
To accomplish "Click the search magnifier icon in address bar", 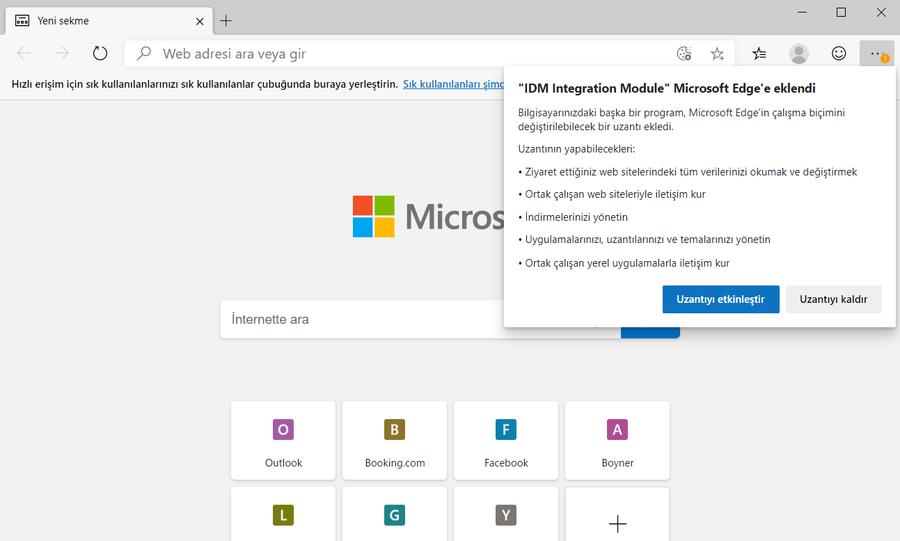I will pos(143,53).
